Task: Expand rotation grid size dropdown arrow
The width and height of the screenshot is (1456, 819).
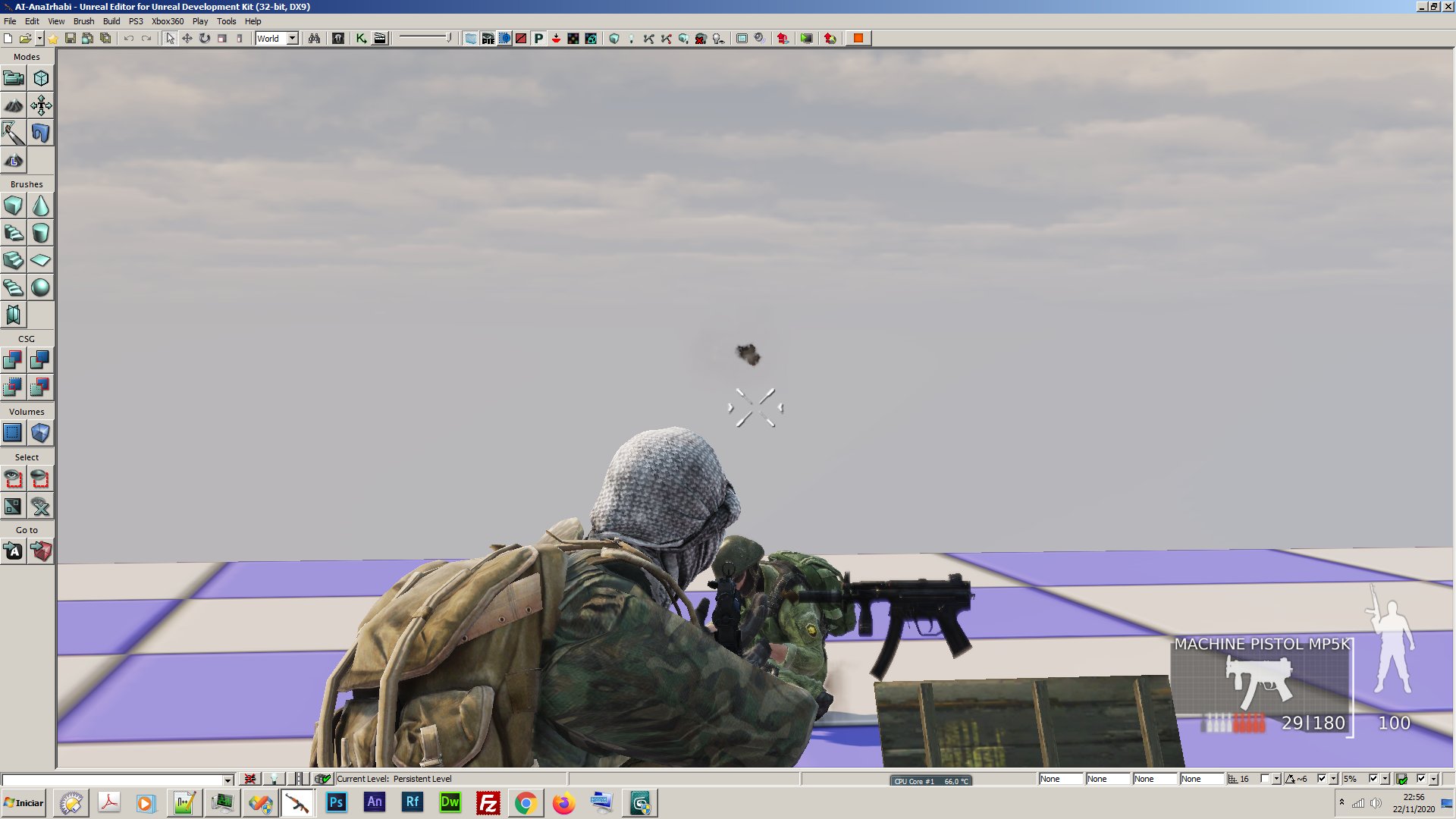Action: (x=1333, y=779)
